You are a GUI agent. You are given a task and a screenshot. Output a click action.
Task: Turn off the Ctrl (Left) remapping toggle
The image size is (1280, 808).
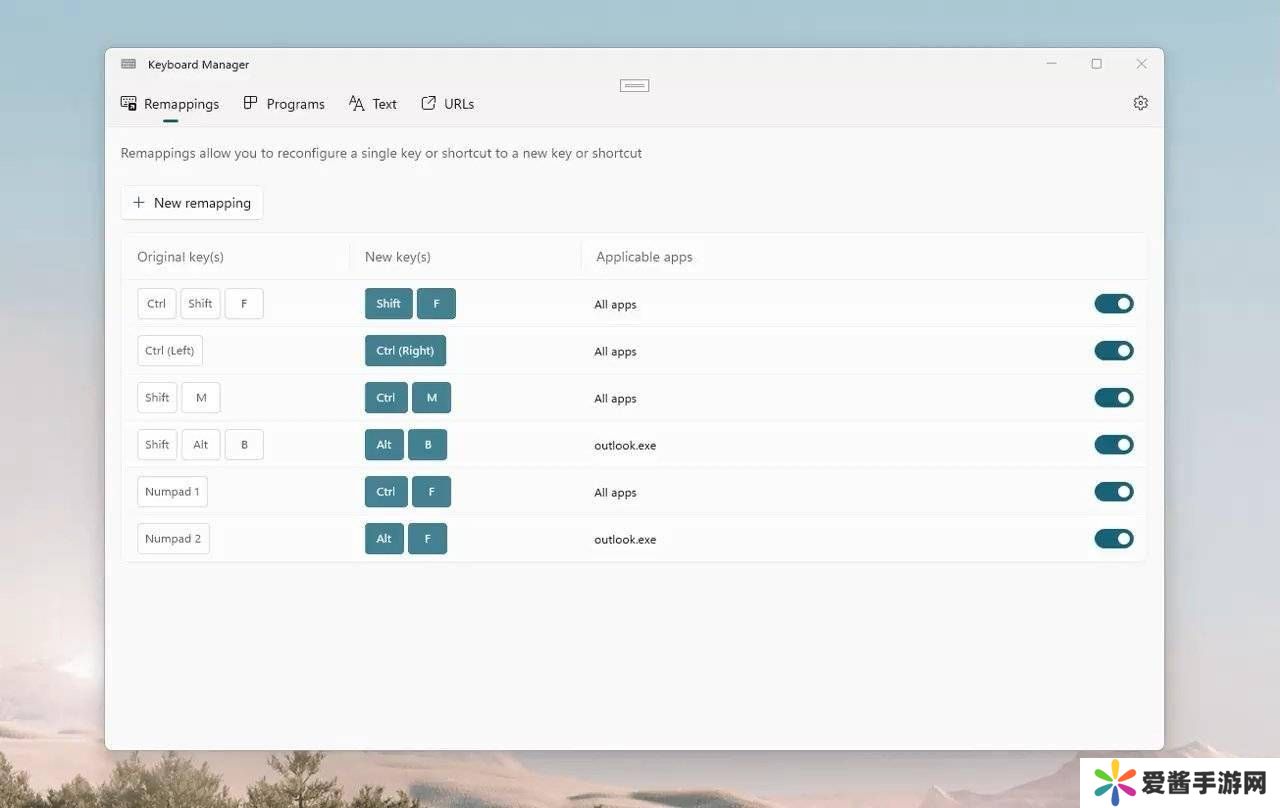pyautogui.click(x=1113, y=351)
